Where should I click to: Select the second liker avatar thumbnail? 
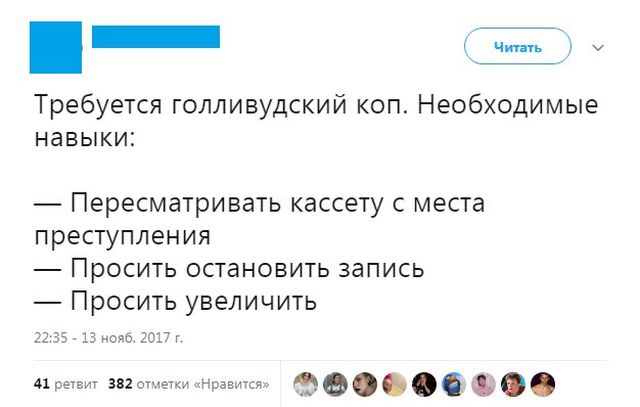click(336, 382)
